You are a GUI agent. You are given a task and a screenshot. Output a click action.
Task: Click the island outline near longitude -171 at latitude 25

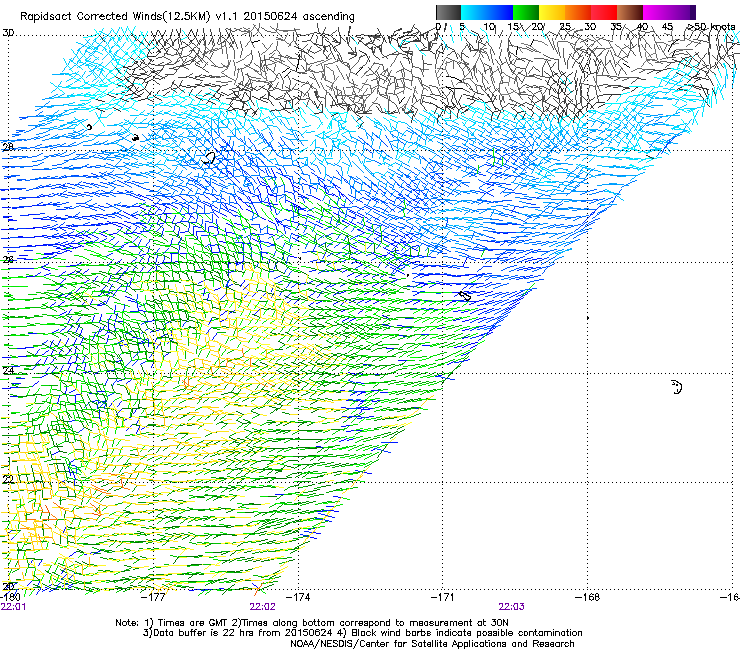click(465, 296)
